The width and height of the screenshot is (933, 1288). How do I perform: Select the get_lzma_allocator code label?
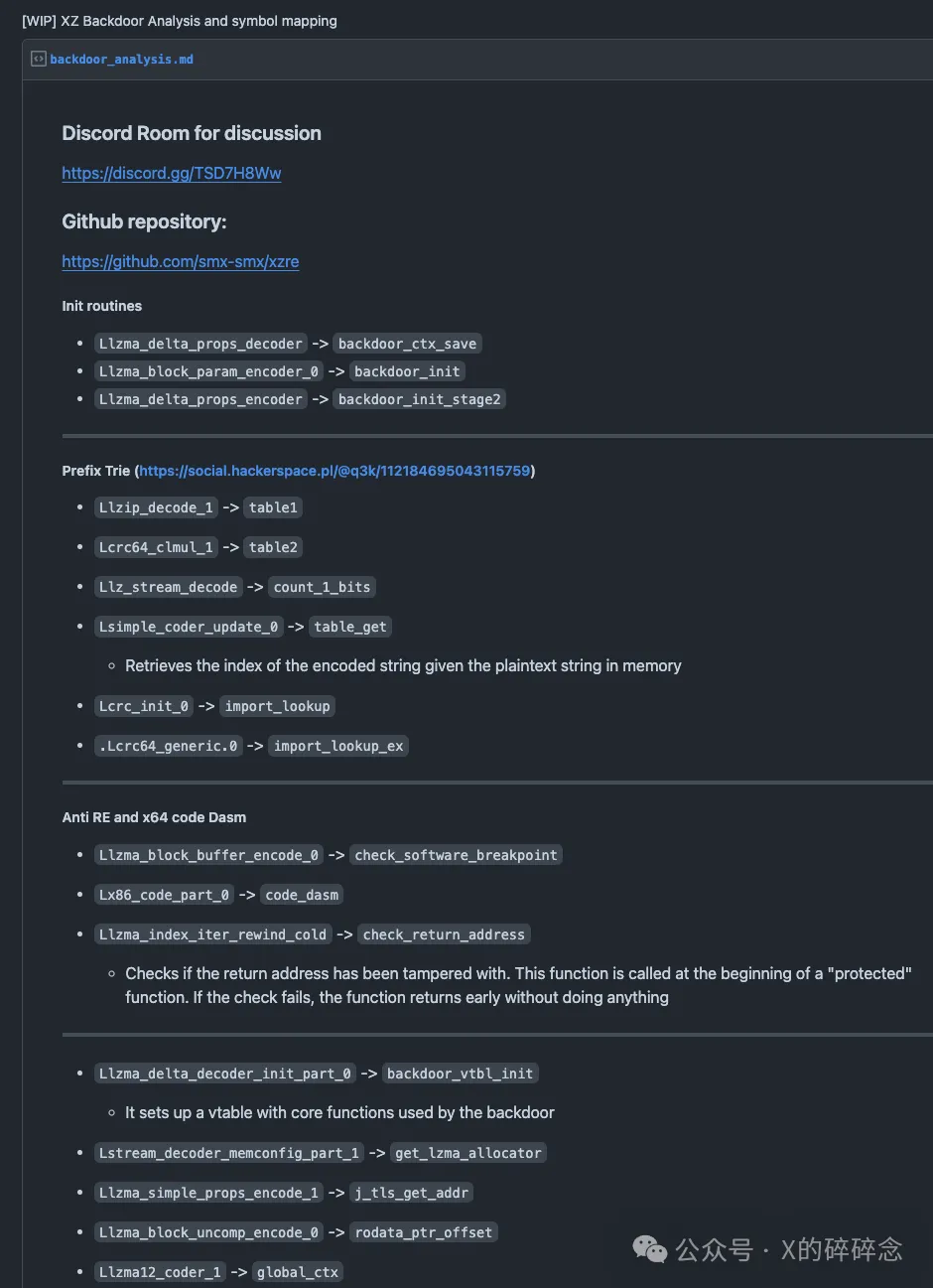(x=467, y=1153)
